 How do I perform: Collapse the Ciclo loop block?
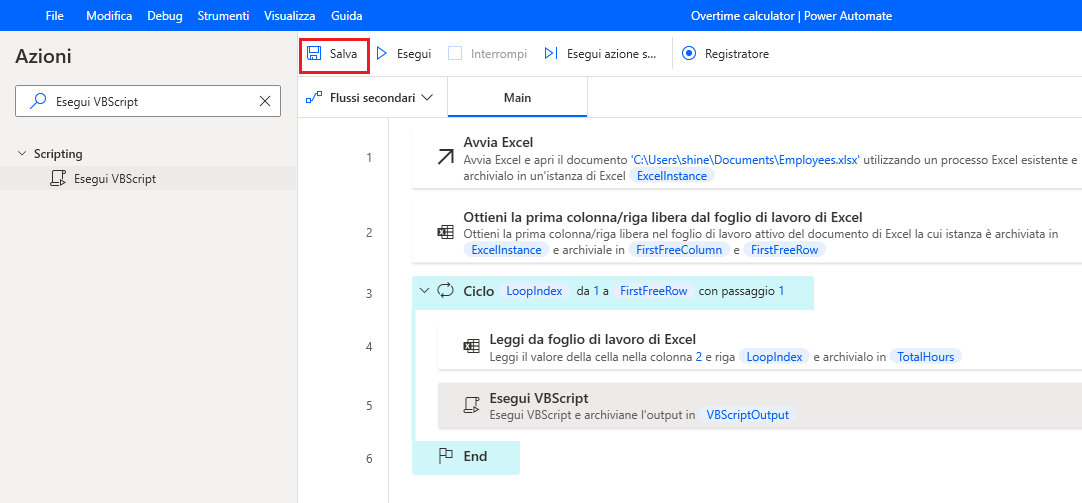[424, 291]
